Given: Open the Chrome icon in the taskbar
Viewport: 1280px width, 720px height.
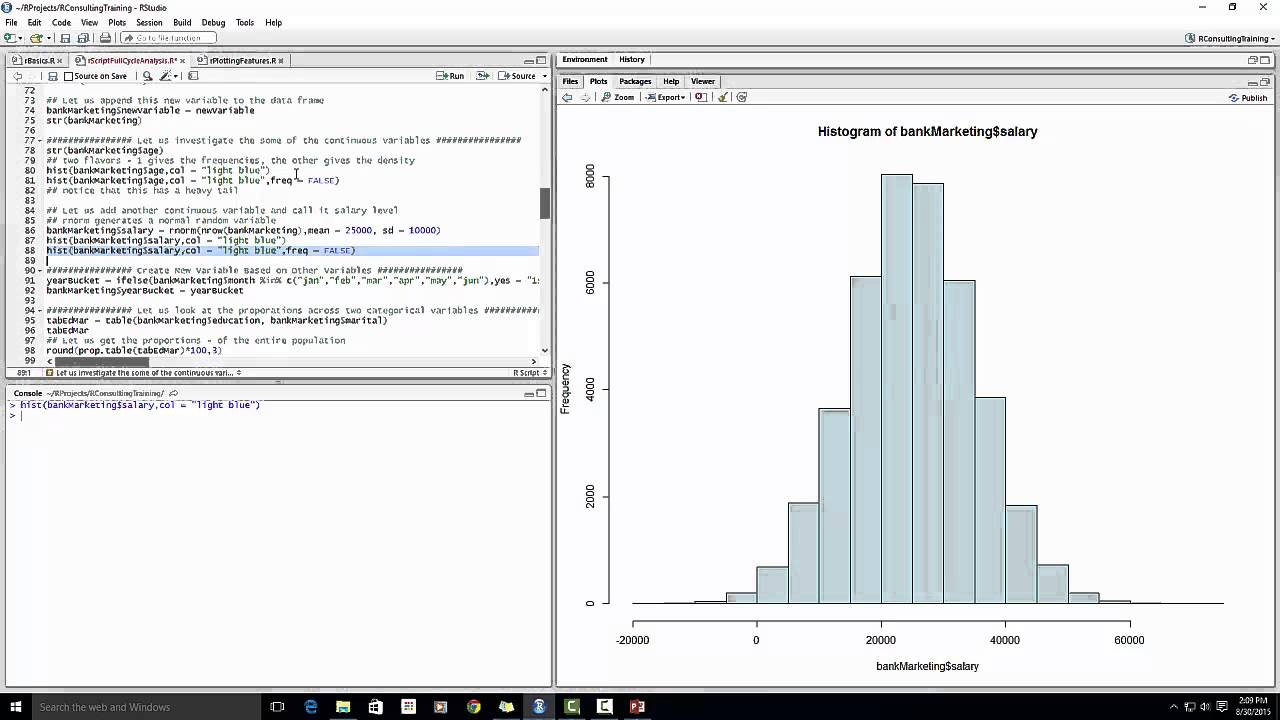Looking at the screenshot, I should 474,707.
